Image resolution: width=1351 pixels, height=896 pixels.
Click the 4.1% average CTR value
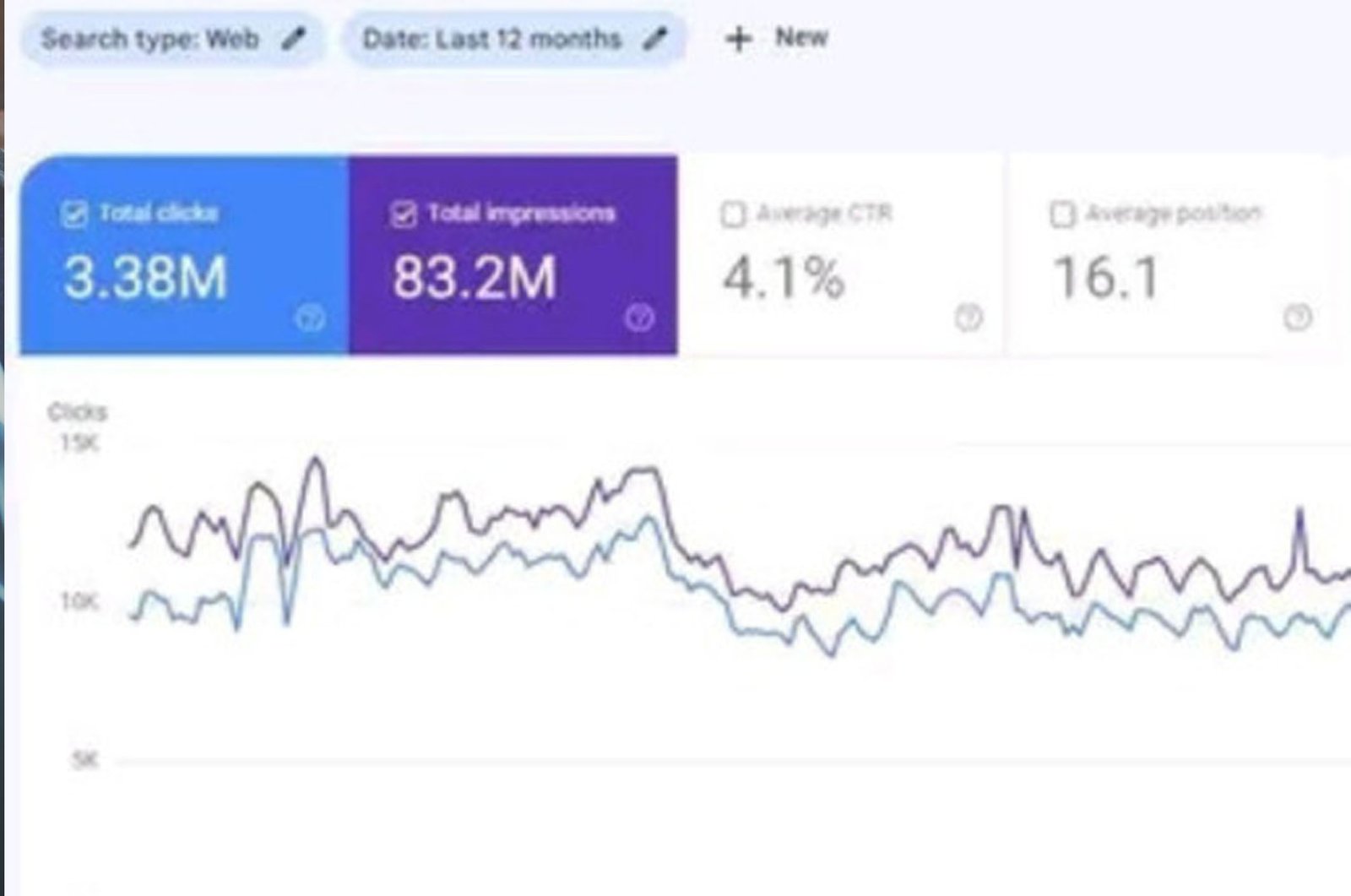click(783, 278)
